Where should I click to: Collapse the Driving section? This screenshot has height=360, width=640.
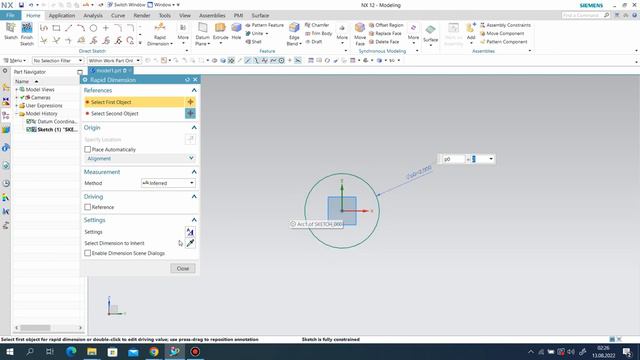pyautogui.click(x=194, y=197)
